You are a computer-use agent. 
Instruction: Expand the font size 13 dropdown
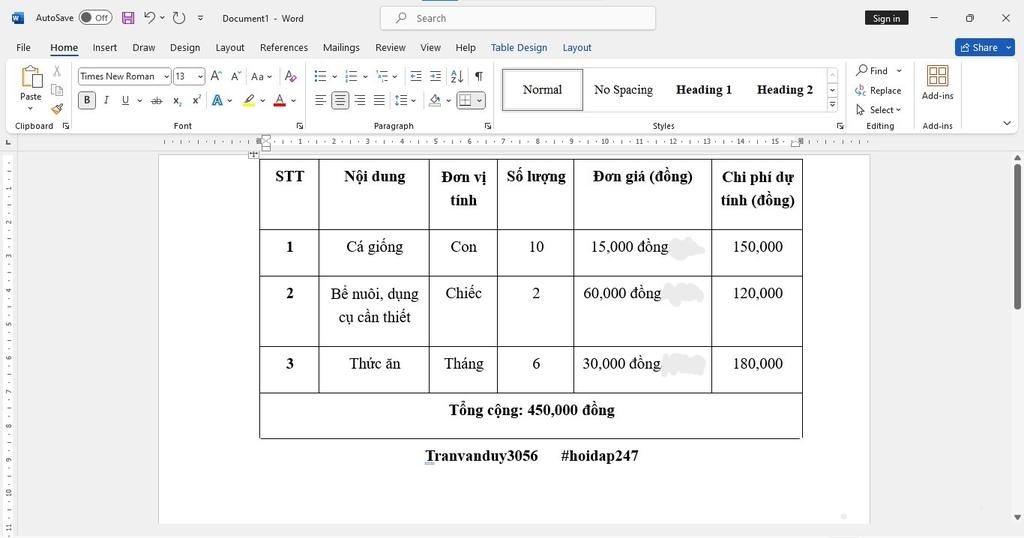200,77
